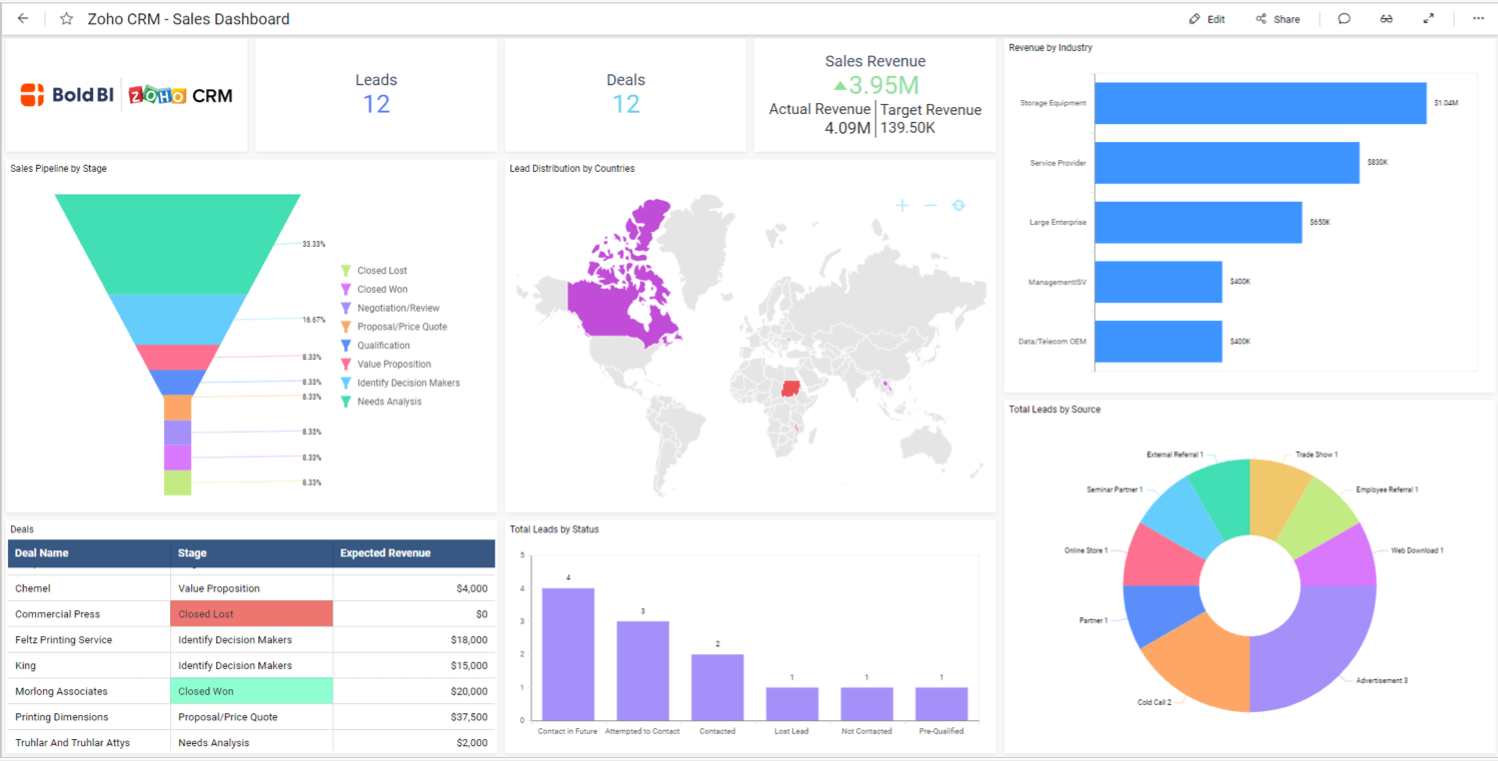Toggle Needs Analysis in the funnel legend
Image resolution: width=1498 pixels, height=761 pixels.
point(389,401)
